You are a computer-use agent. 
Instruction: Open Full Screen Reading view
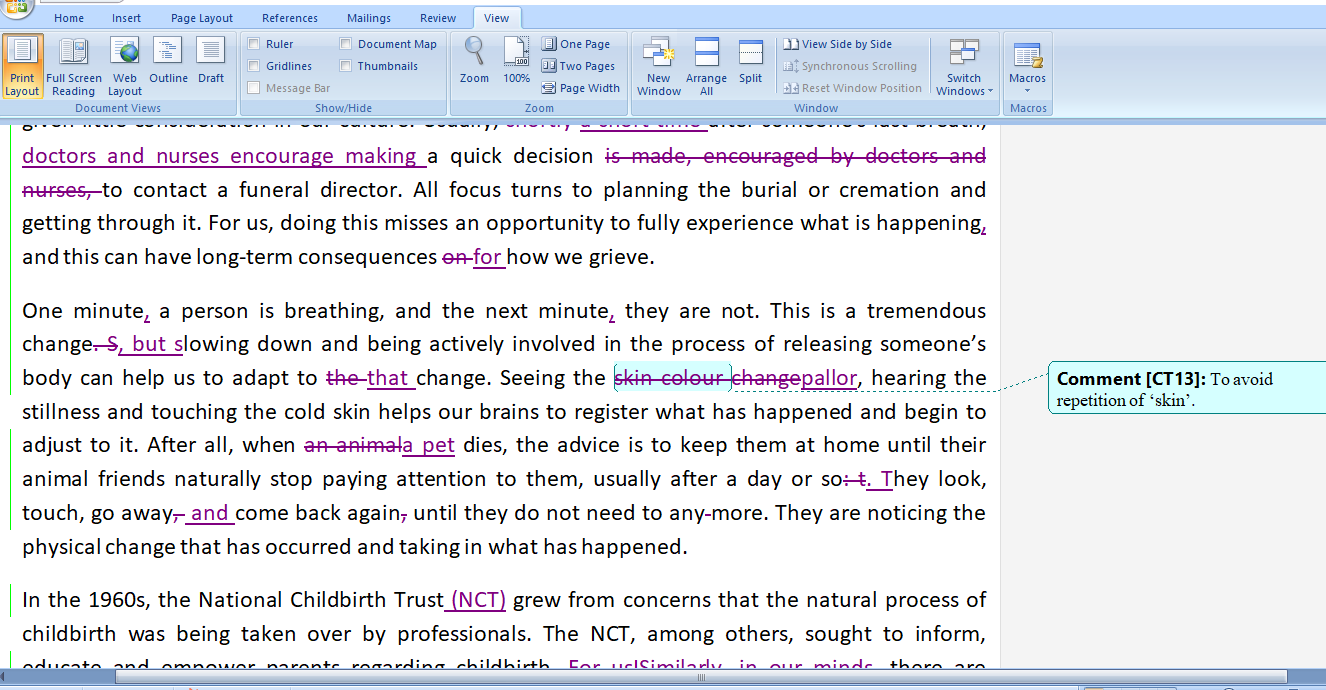[74, 66]
